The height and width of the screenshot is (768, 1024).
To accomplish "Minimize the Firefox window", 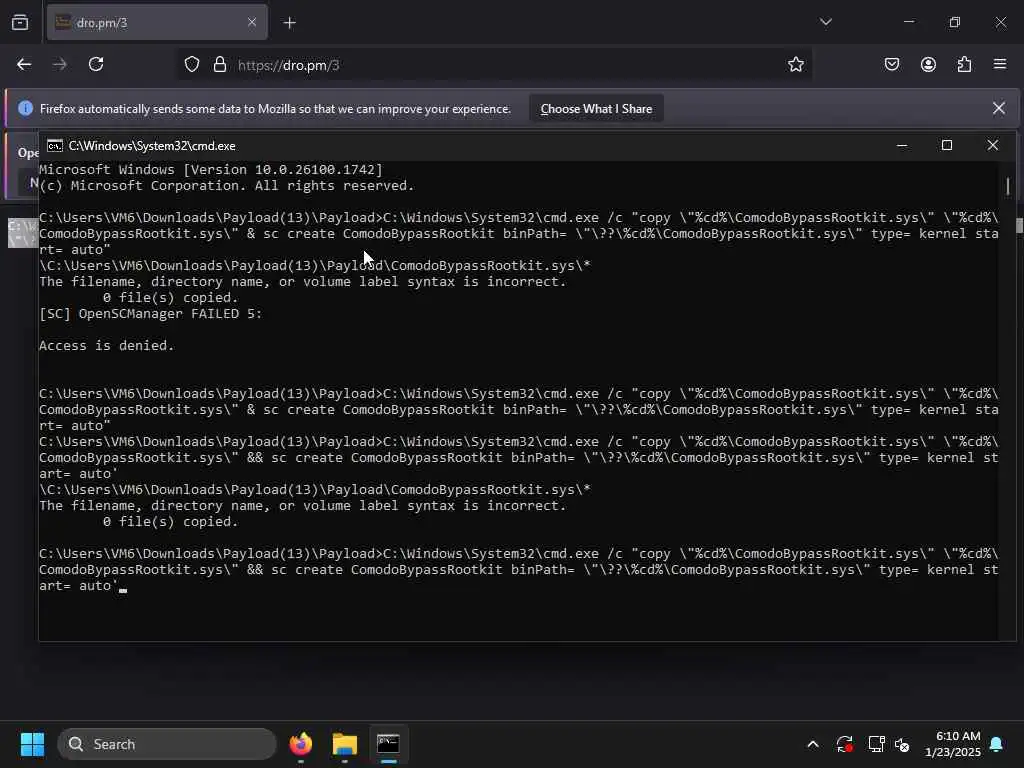I will 909,22.
